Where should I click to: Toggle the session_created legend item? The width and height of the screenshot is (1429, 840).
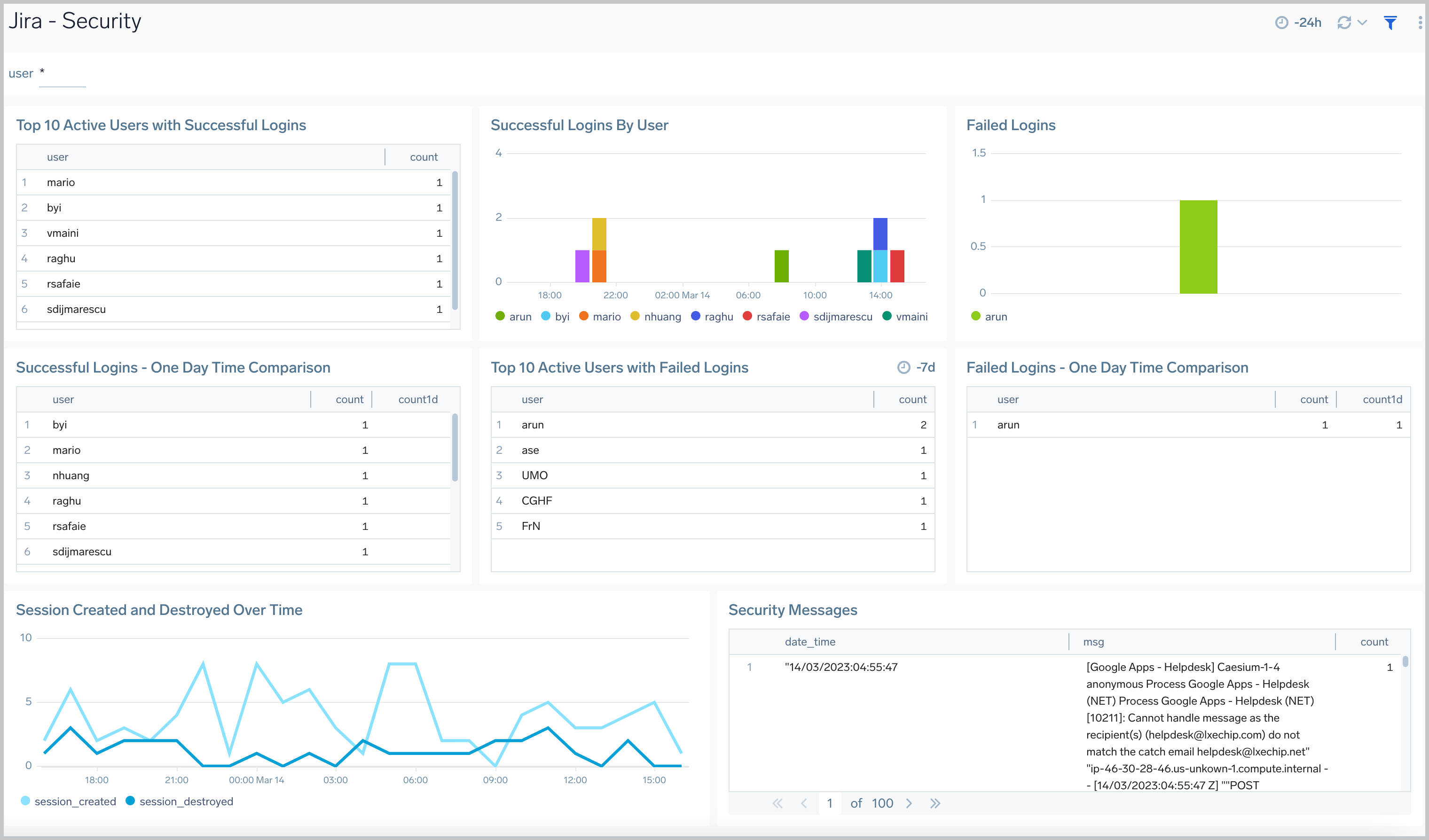click(x=68, y=801)
